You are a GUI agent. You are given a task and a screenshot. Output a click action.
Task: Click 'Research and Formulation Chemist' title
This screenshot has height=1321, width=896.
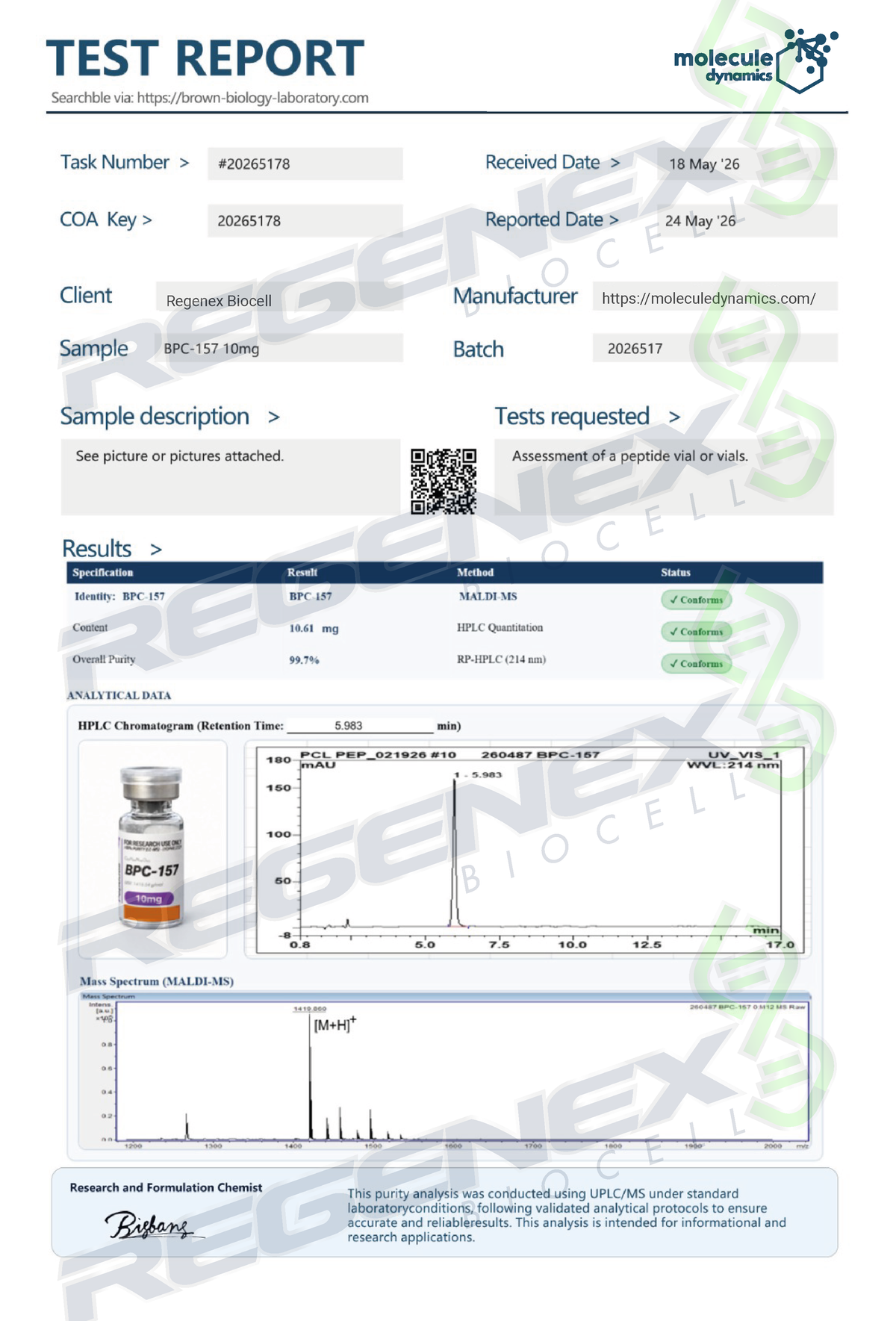pyautogui.click(x=166, y=1187)
